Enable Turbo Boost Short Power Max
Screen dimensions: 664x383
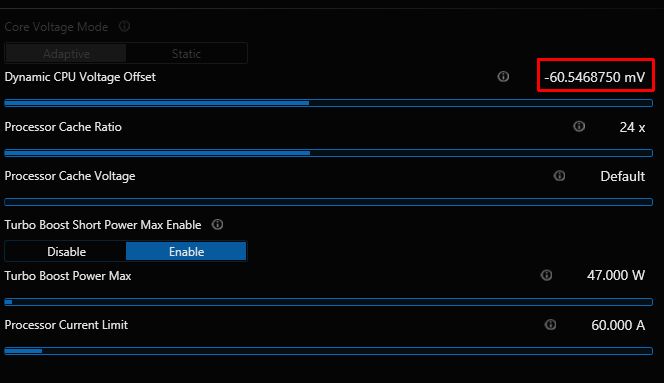click(x=186, y=252)
